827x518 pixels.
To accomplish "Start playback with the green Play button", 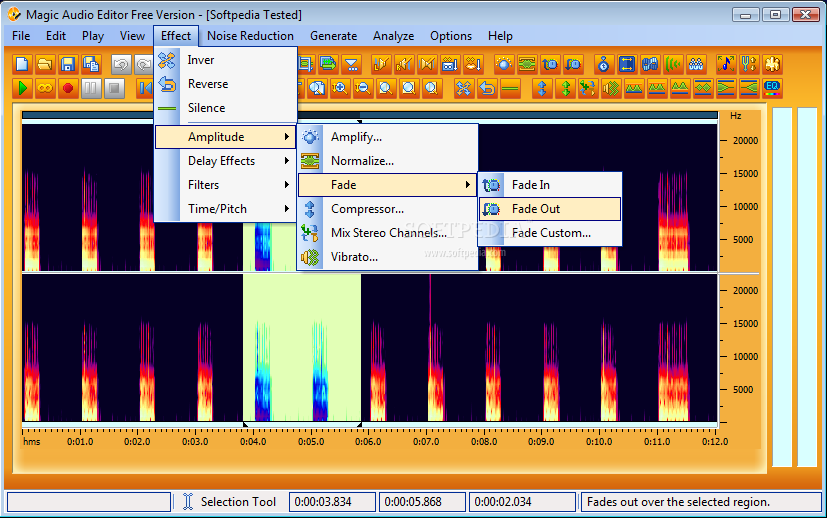I will click(22, 88).
